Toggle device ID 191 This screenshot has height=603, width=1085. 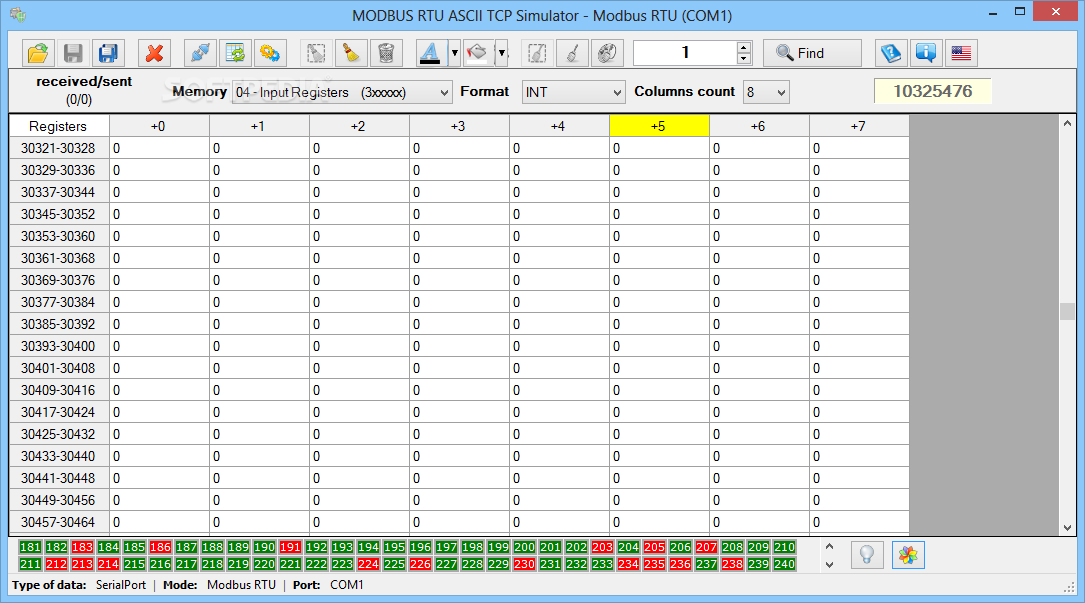pyautogui.click(x=291, y=547)
